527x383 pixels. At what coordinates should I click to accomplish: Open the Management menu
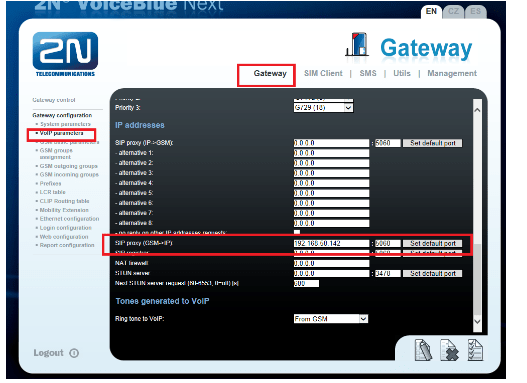(452, 73)
